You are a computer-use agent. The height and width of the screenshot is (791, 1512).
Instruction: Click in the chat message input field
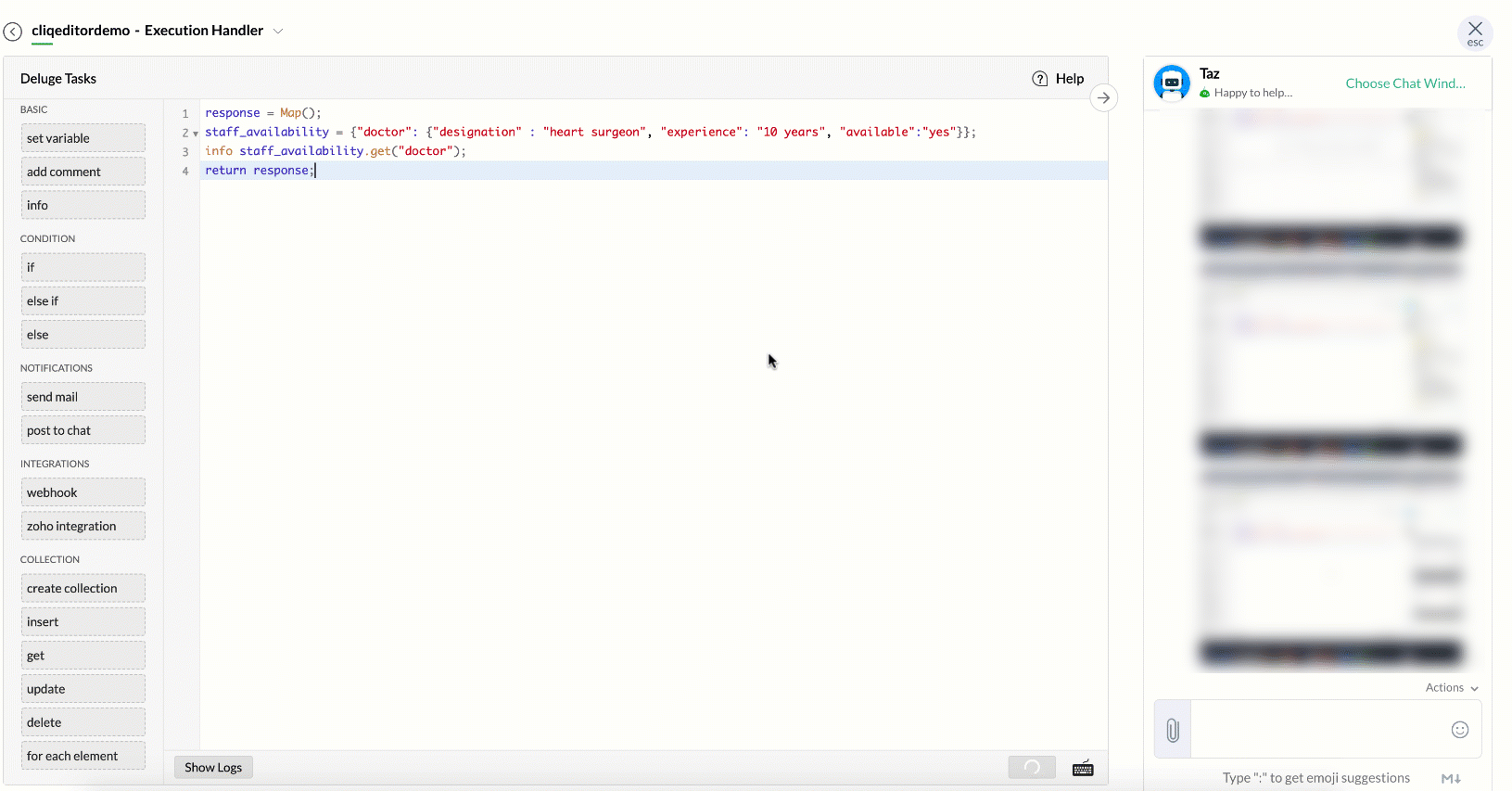[x=1316, y=729]
